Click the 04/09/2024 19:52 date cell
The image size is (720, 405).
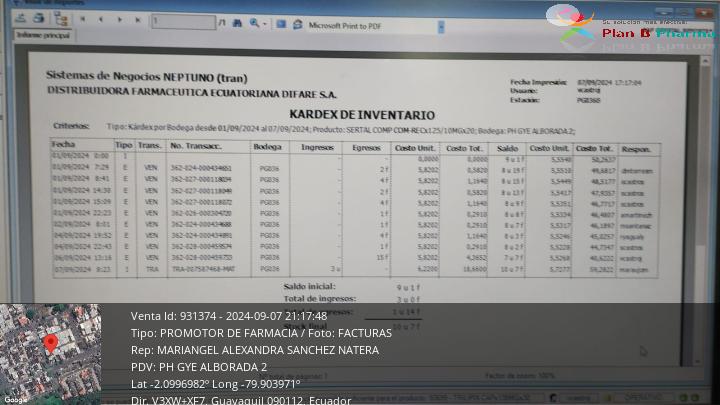[82, 235]
